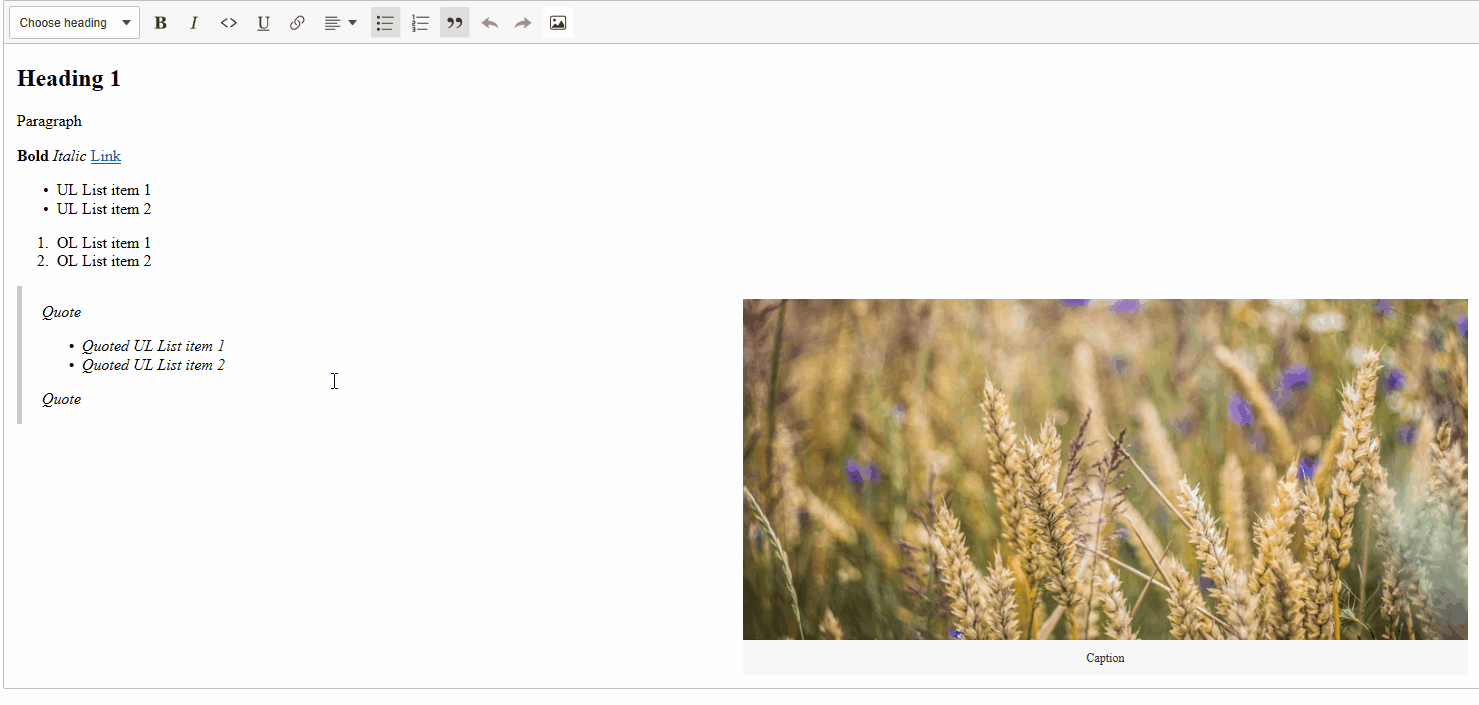The height and width of the screenshot is (705, 1479).
Task: Click the image Caption field
Action: coord(1105,658)
